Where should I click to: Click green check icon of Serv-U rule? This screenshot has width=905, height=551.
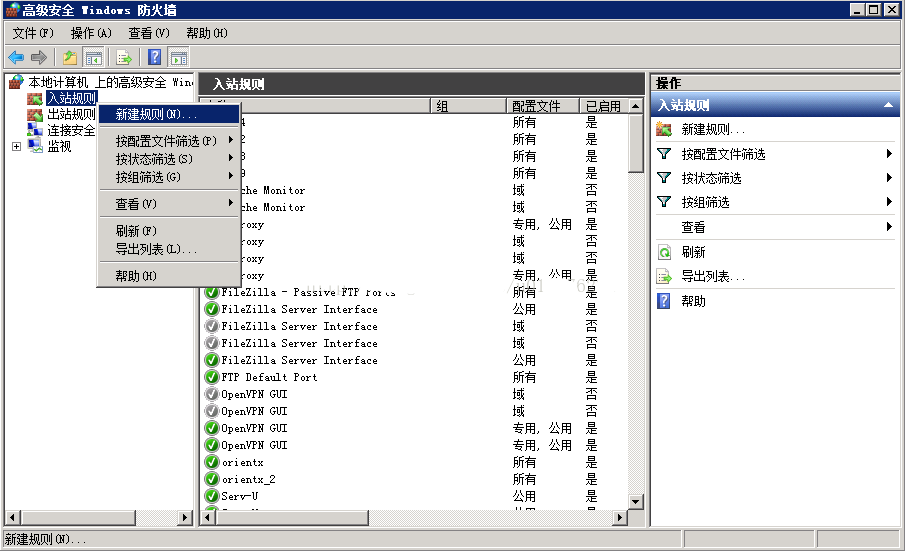tap(212, 496)
